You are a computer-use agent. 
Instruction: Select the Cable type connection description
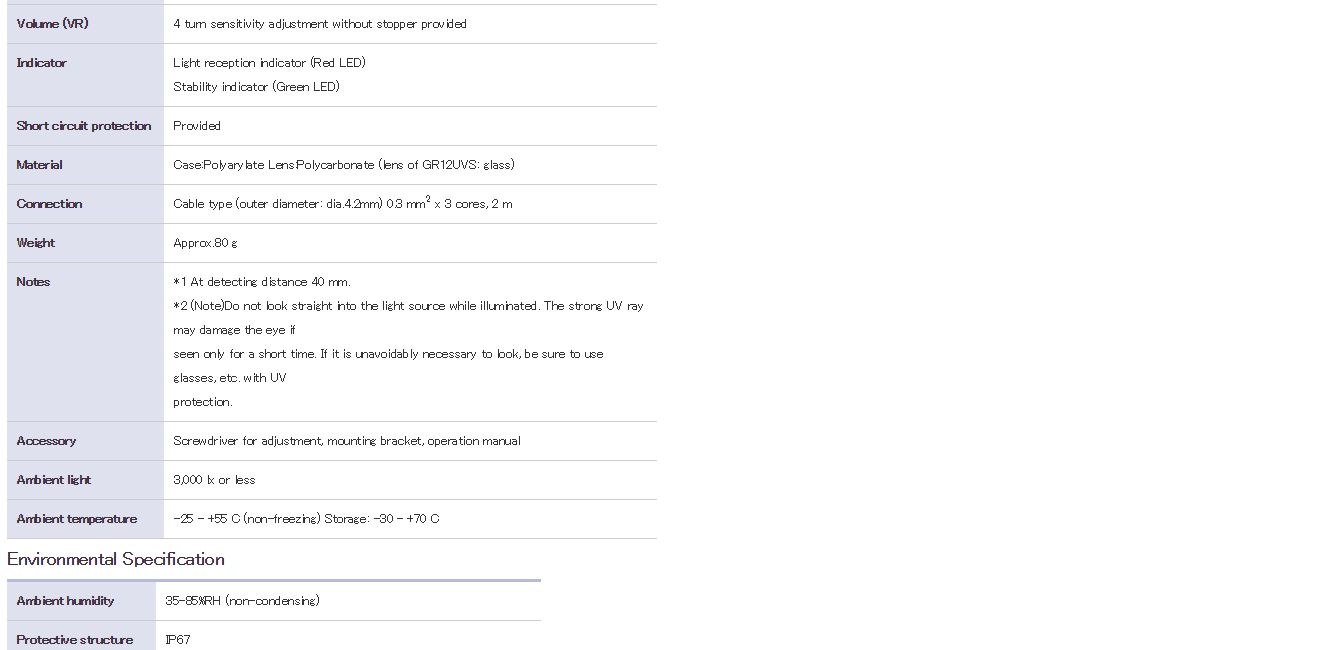(343, 203)
